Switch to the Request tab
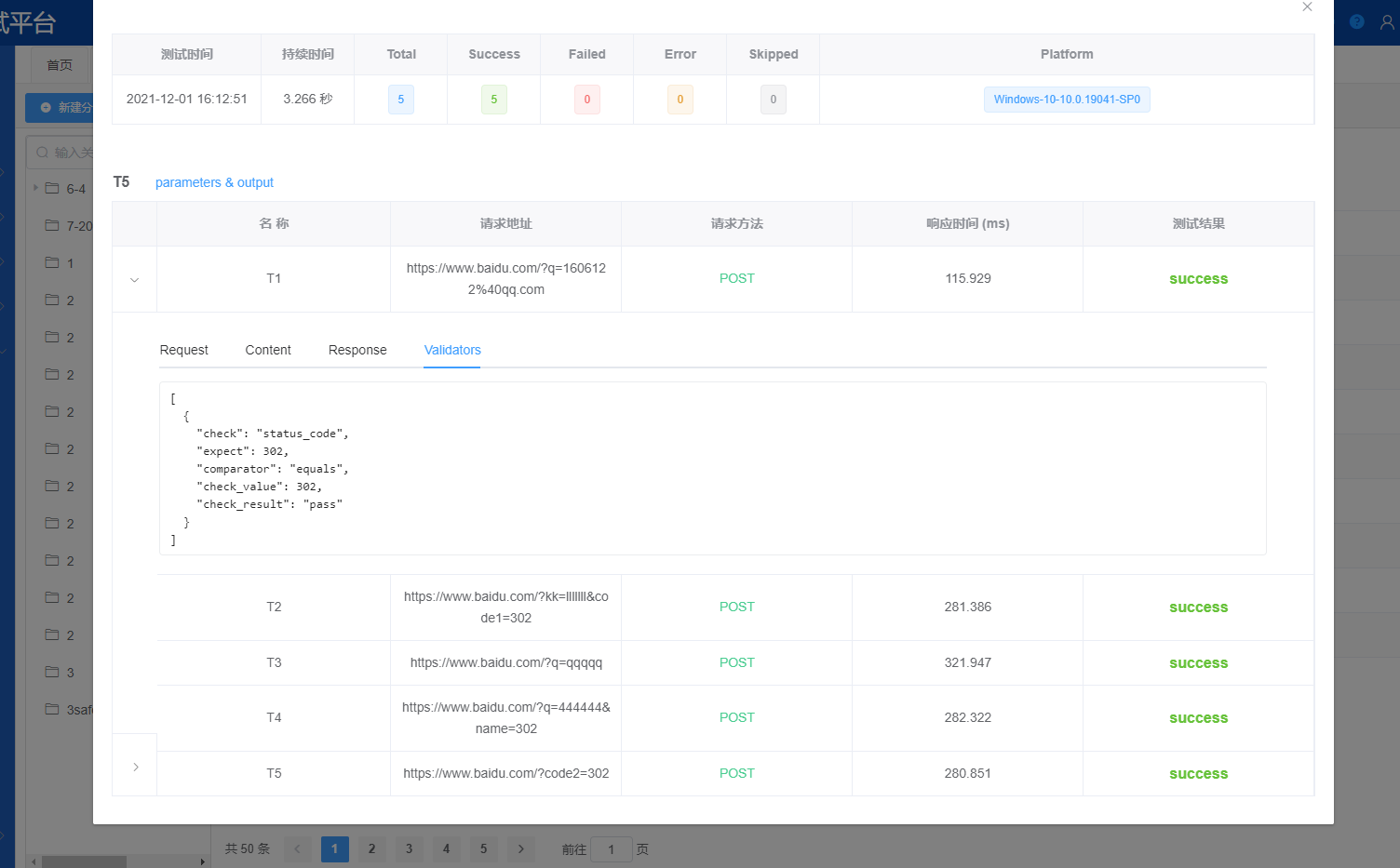 [x=184, y=350]
